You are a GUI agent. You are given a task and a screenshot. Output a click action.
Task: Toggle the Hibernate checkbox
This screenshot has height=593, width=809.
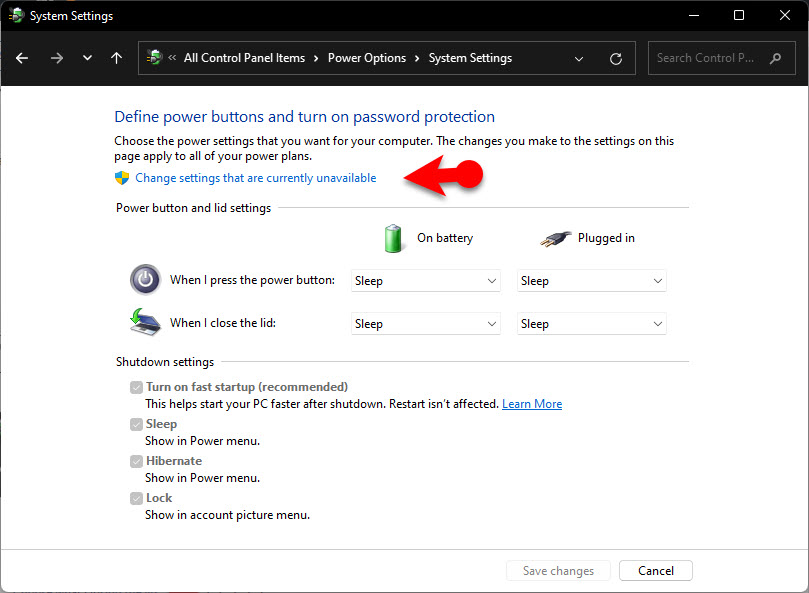coord(136,461)
